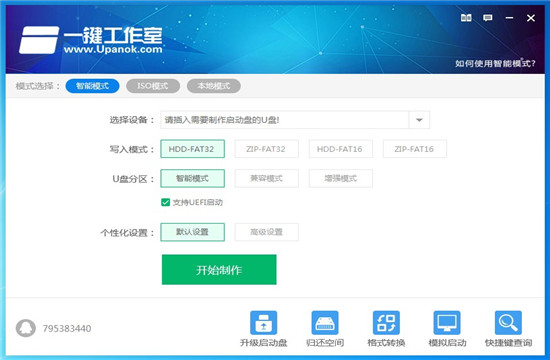Click QQ number 795383440
Viewport: 550px width, 360px height.
click(x=67, y=328)
